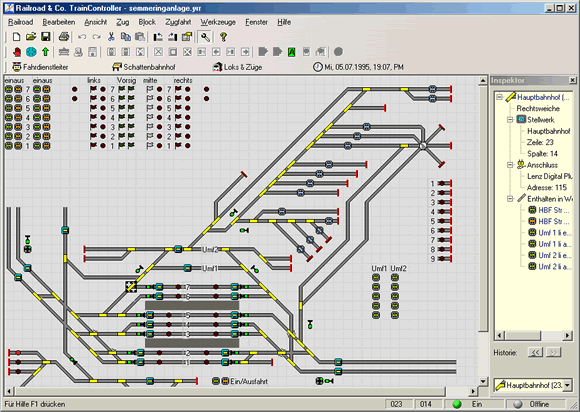Open the Block menu

[147, 22]
